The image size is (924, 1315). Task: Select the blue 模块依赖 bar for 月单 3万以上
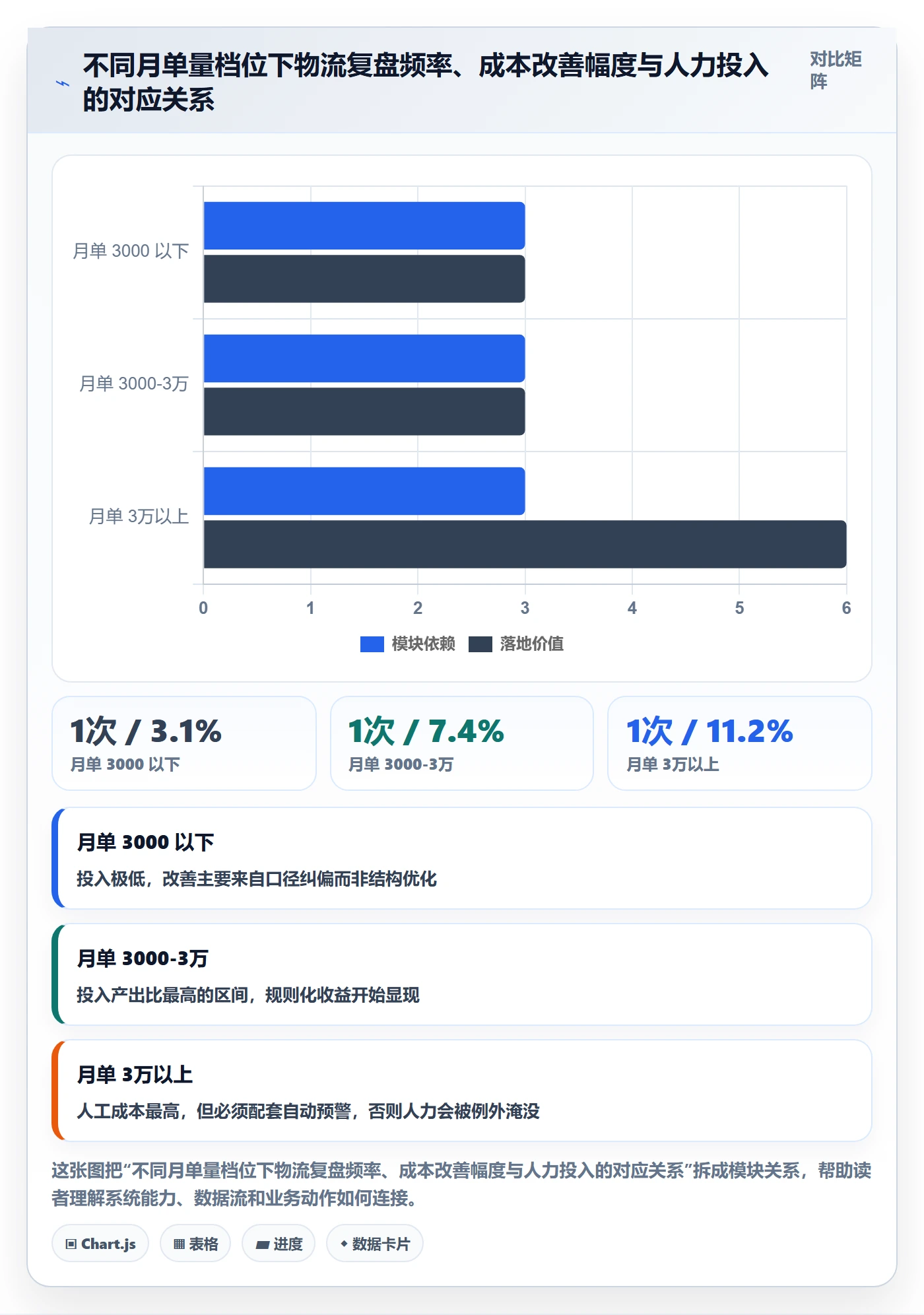coord(364,491)
